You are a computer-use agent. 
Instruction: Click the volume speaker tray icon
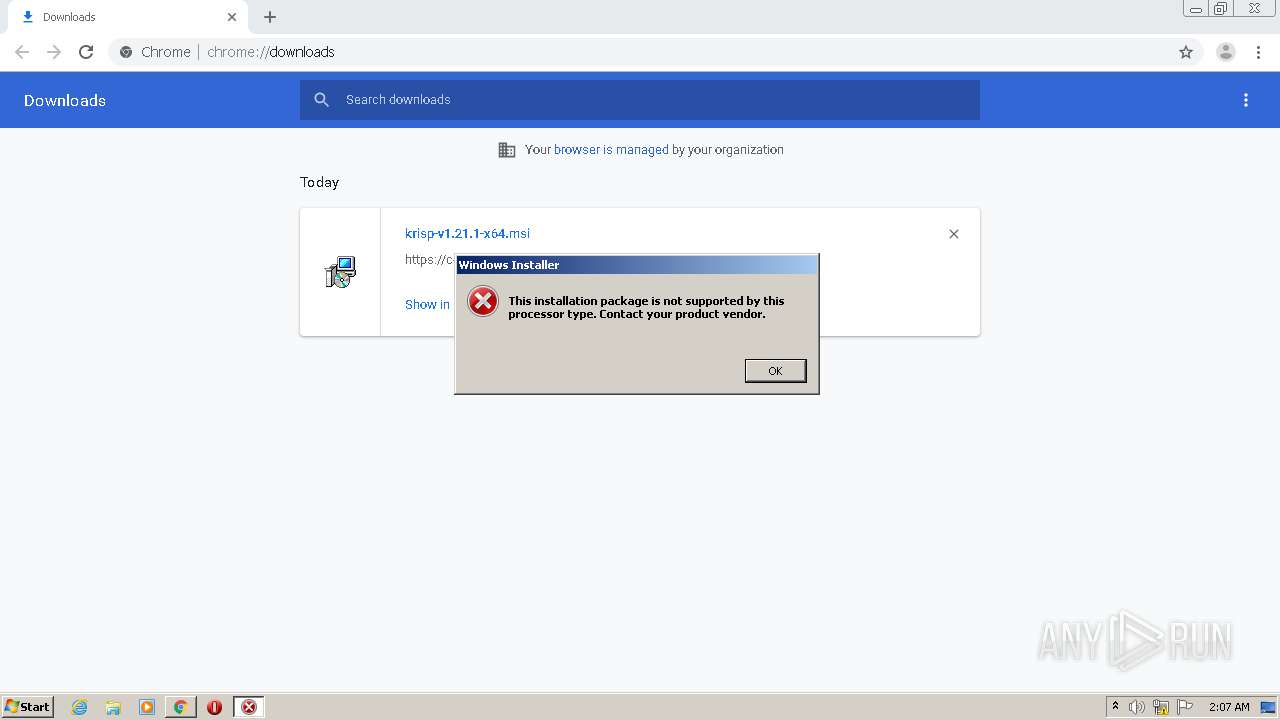coord(1137,707)
